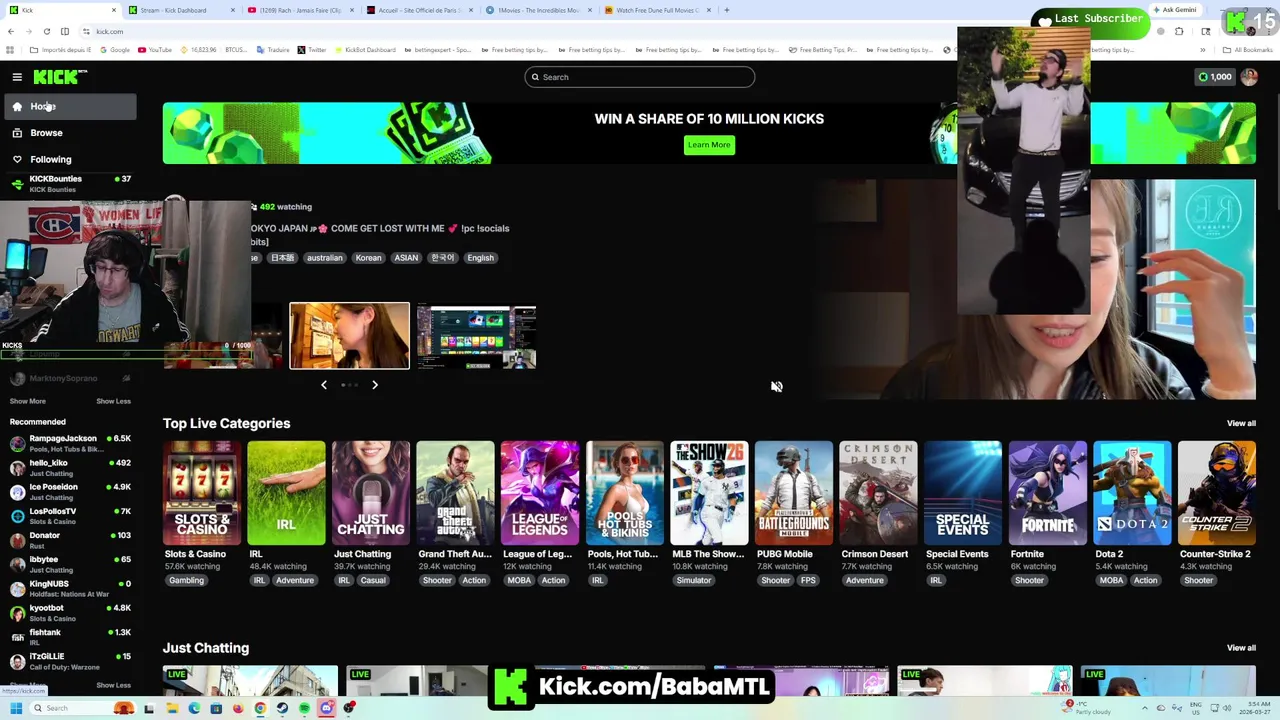This screenshot has width=1280, height=720.
Task: Open Special Events category
Action: [x=962, y=493]
